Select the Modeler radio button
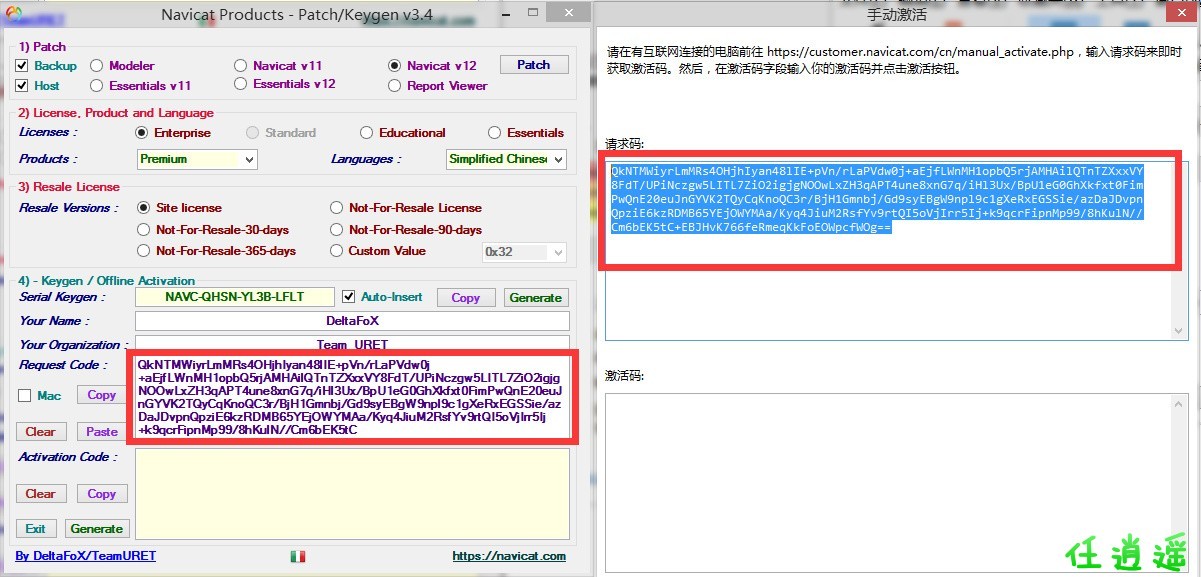This screenshot has height=577, width=1201. point(97,66)
